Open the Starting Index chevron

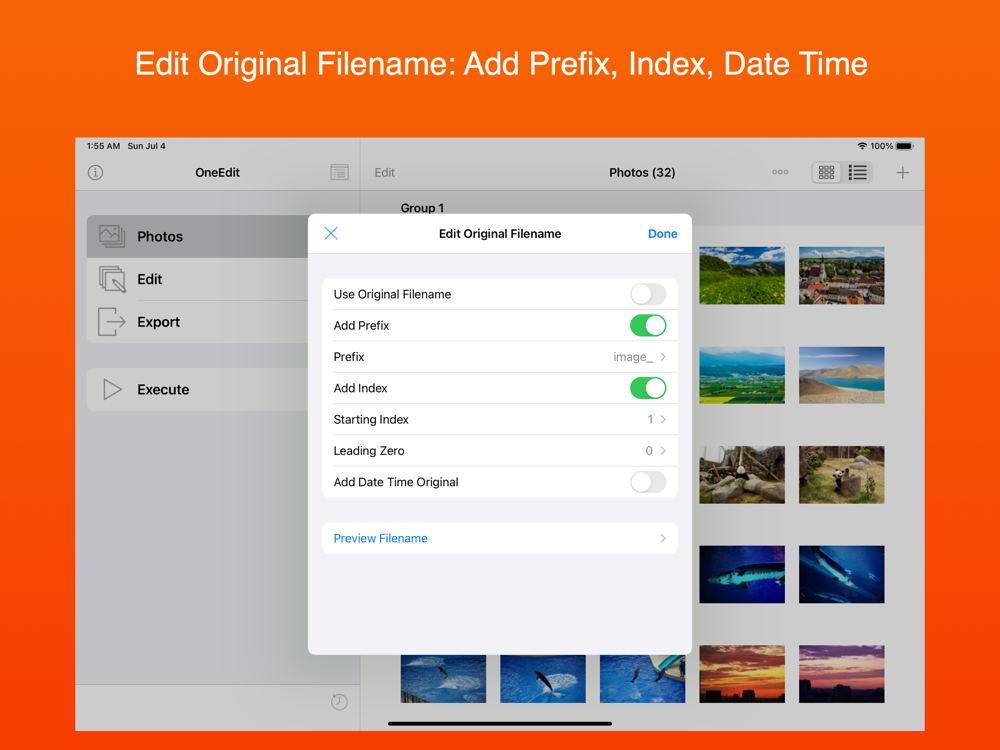click(663, 419)
